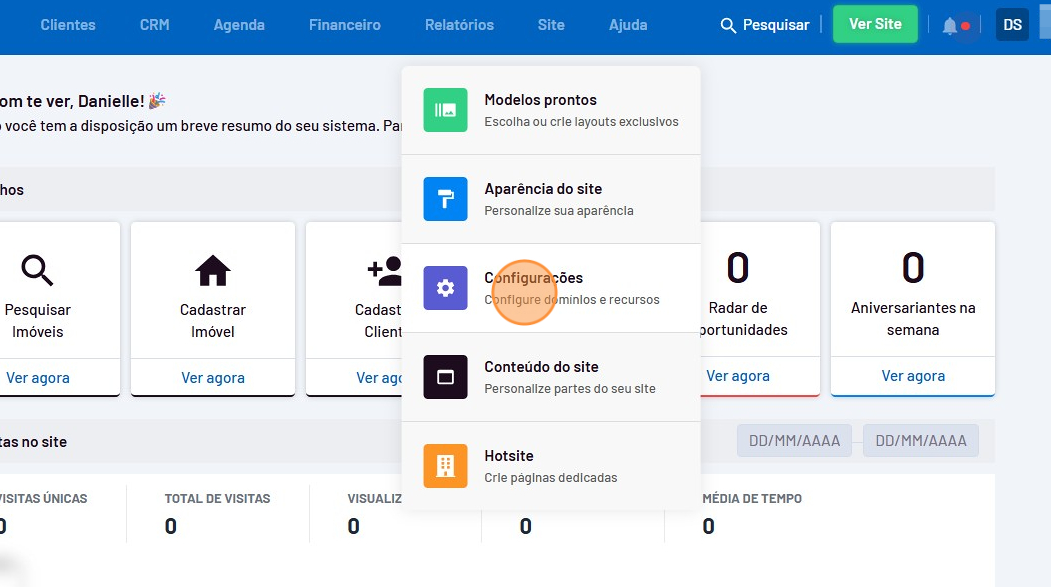Click the orange Hotsite building icon
Screen dimensions: 1051x587
tap(445, 466)
